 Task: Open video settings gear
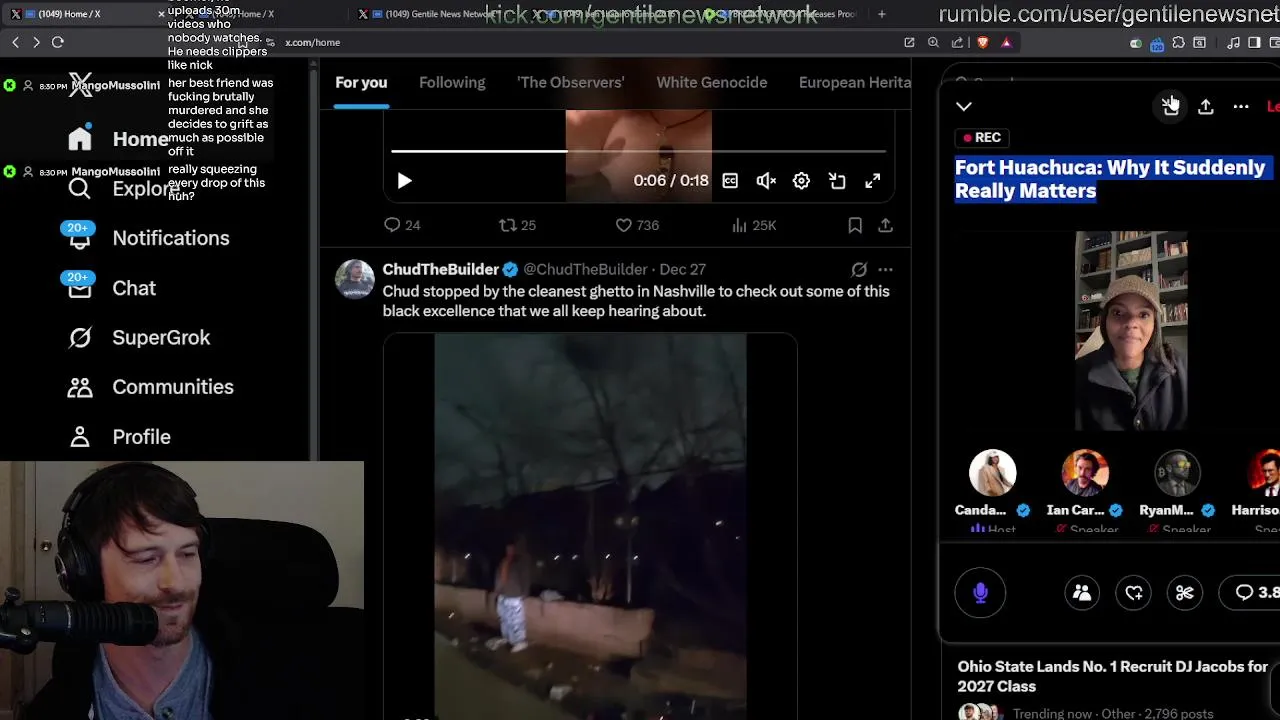coord(801,181)
